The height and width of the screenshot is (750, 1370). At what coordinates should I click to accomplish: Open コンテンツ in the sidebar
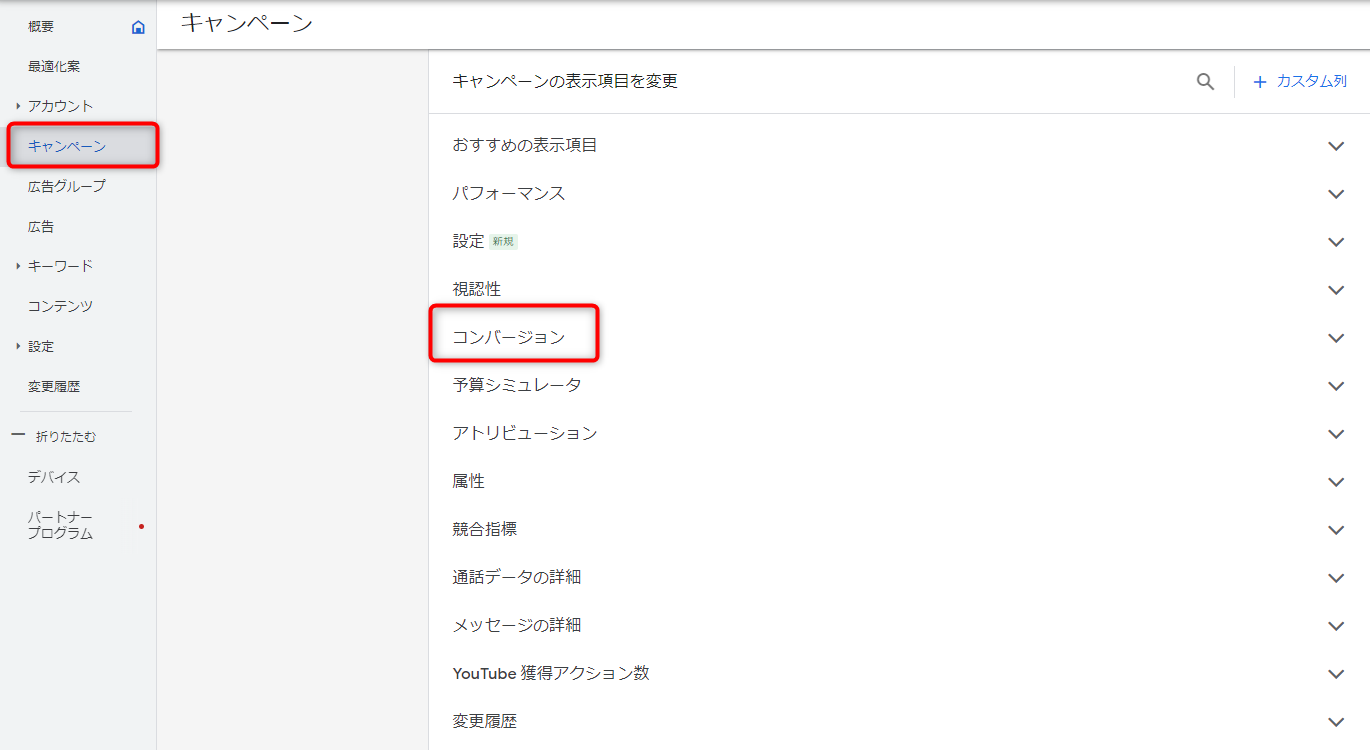[60, 307]
